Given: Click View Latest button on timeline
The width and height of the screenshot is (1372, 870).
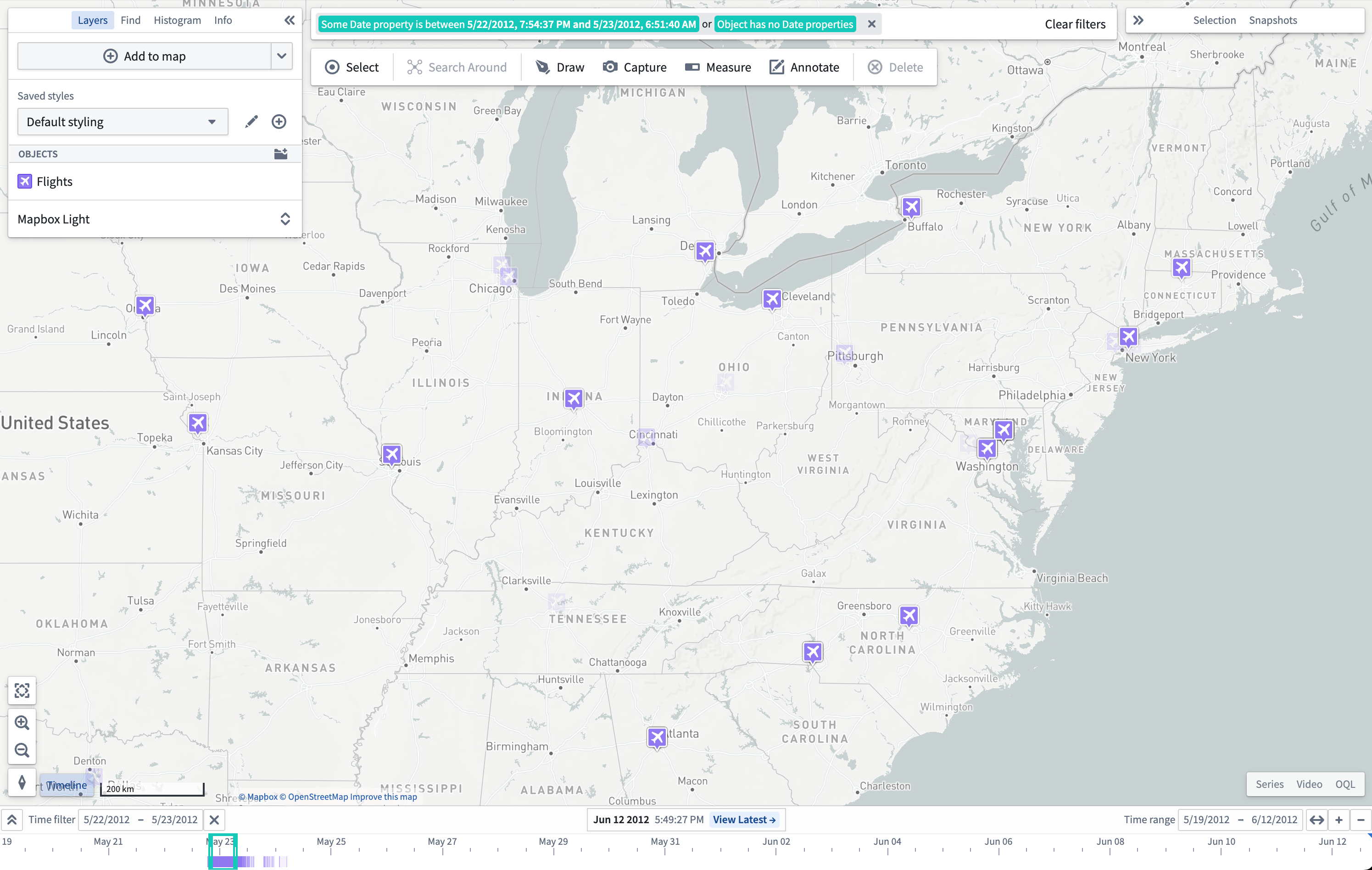Looking at the screenshot, I should 744,819.
